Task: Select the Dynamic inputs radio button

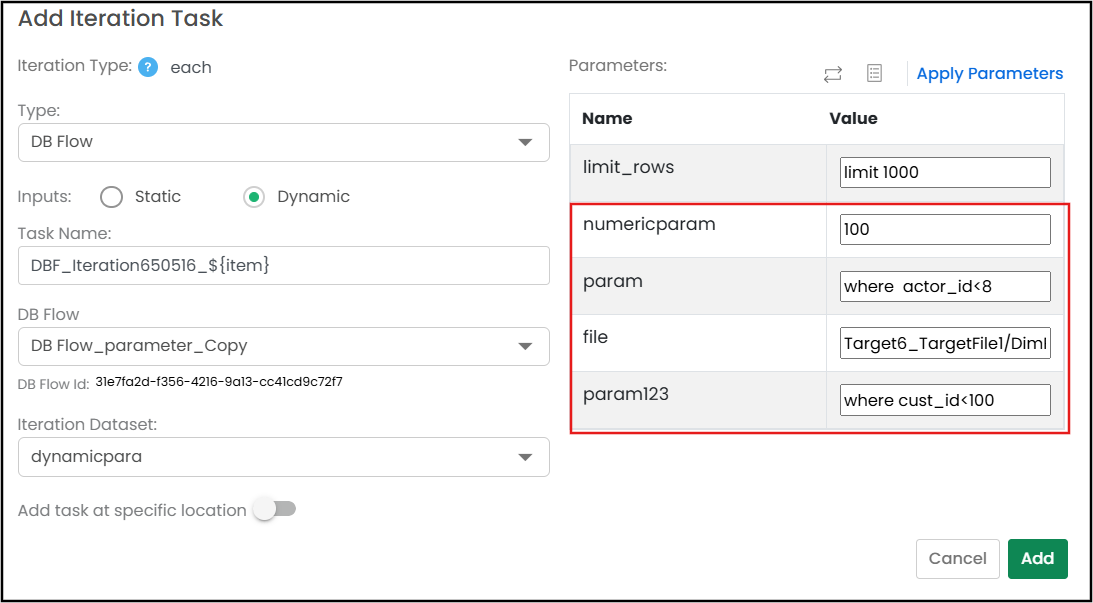Action: [254, 197]
